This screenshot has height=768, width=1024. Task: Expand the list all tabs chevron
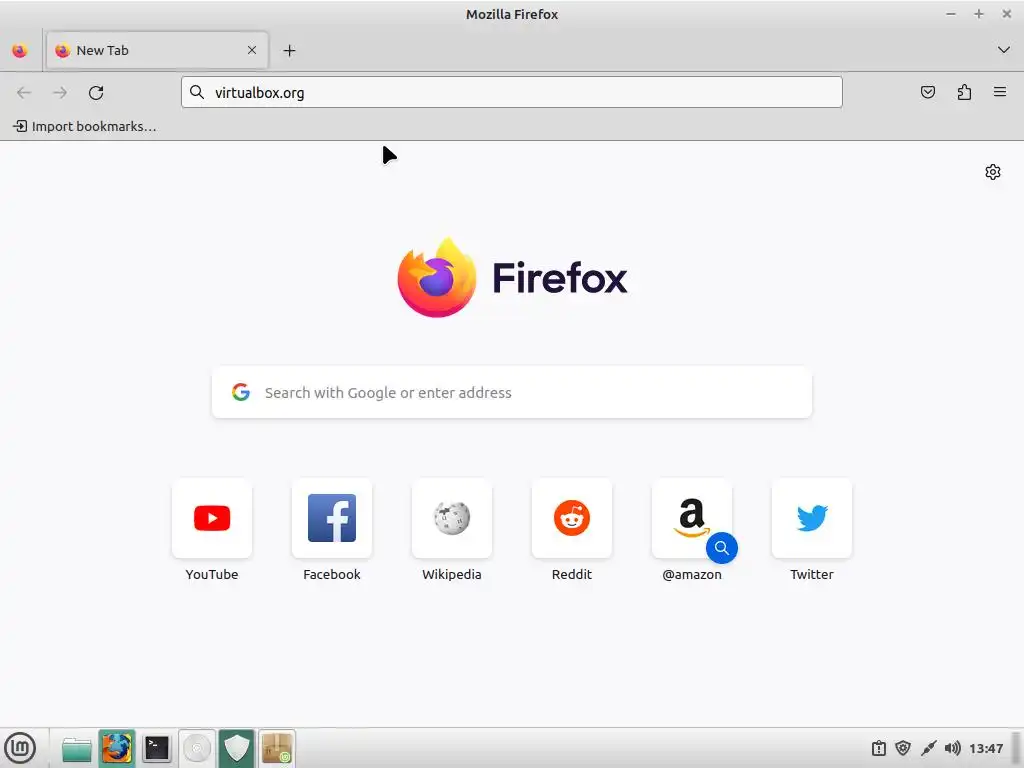(1004, 50)
